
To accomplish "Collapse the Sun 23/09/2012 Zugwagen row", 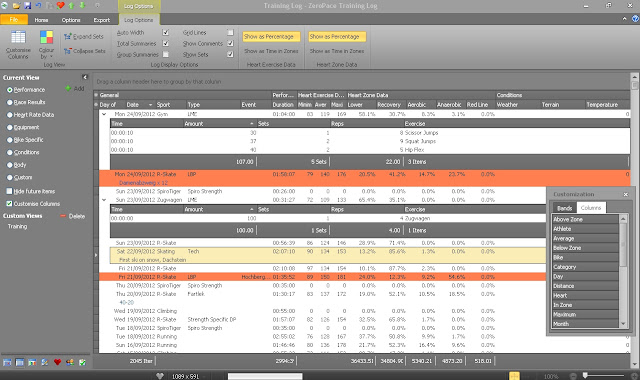I will [104, 200].
